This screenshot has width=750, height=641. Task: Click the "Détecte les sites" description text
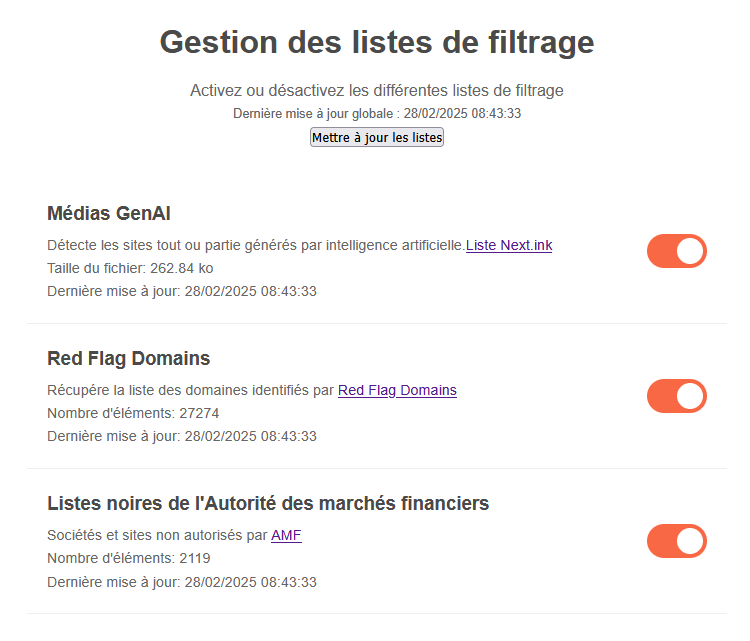point(256,245)
